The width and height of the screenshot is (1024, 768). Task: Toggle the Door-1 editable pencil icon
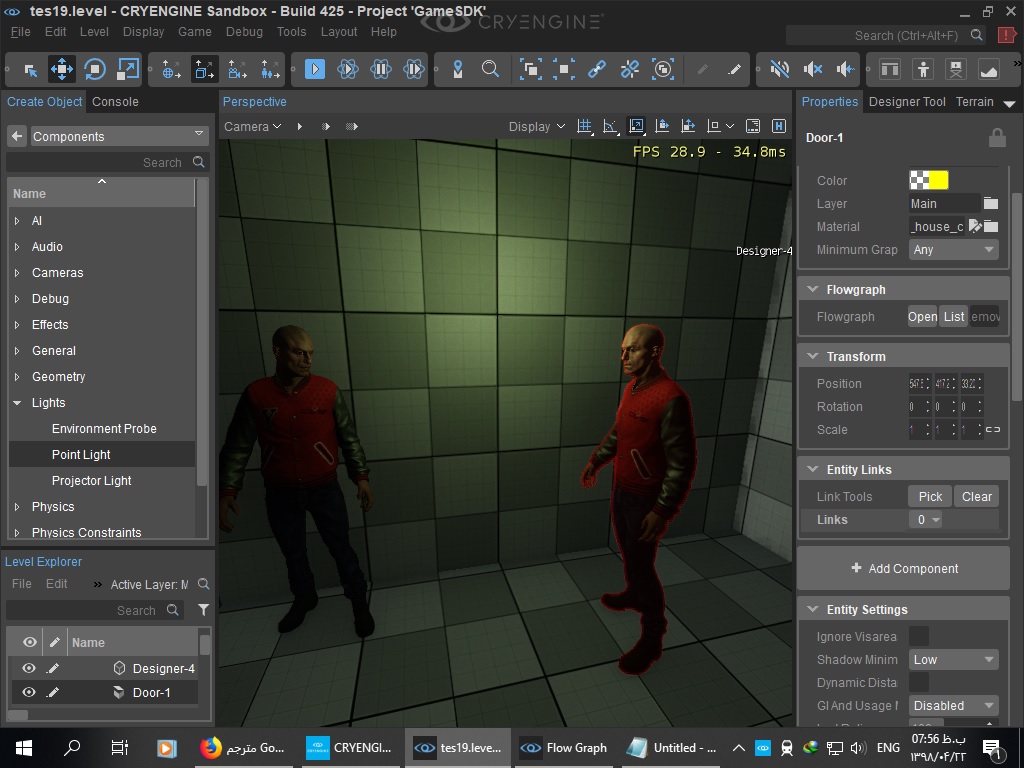53,692
